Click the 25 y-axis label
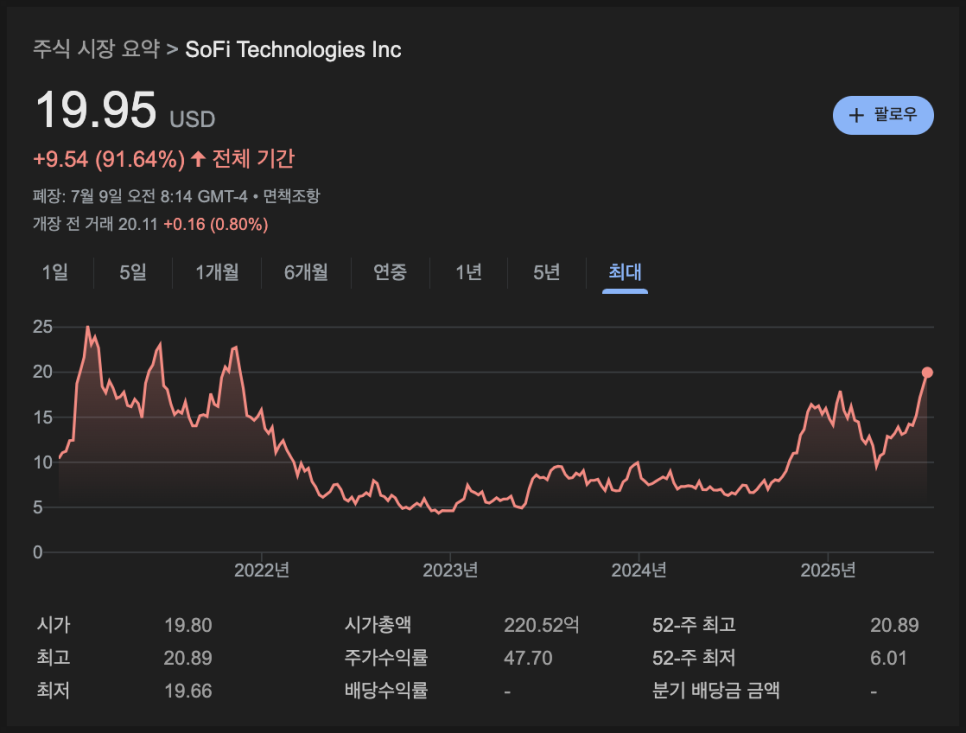Screen dimensions: 966x733 [x=43, y=326]
